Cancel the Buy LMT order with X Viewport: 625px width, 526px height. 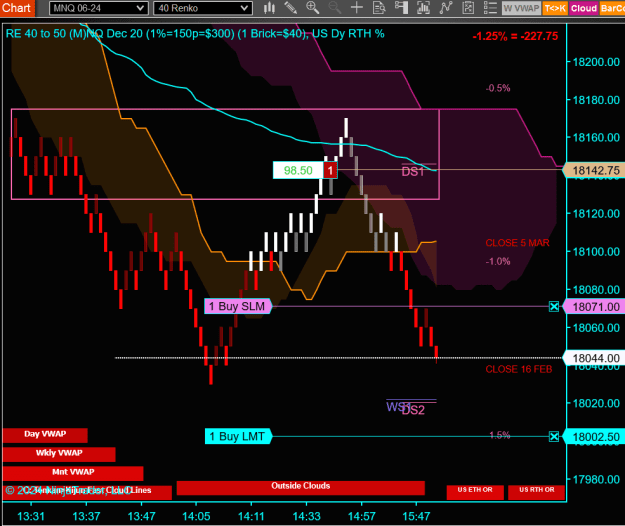tap(554, 437)
